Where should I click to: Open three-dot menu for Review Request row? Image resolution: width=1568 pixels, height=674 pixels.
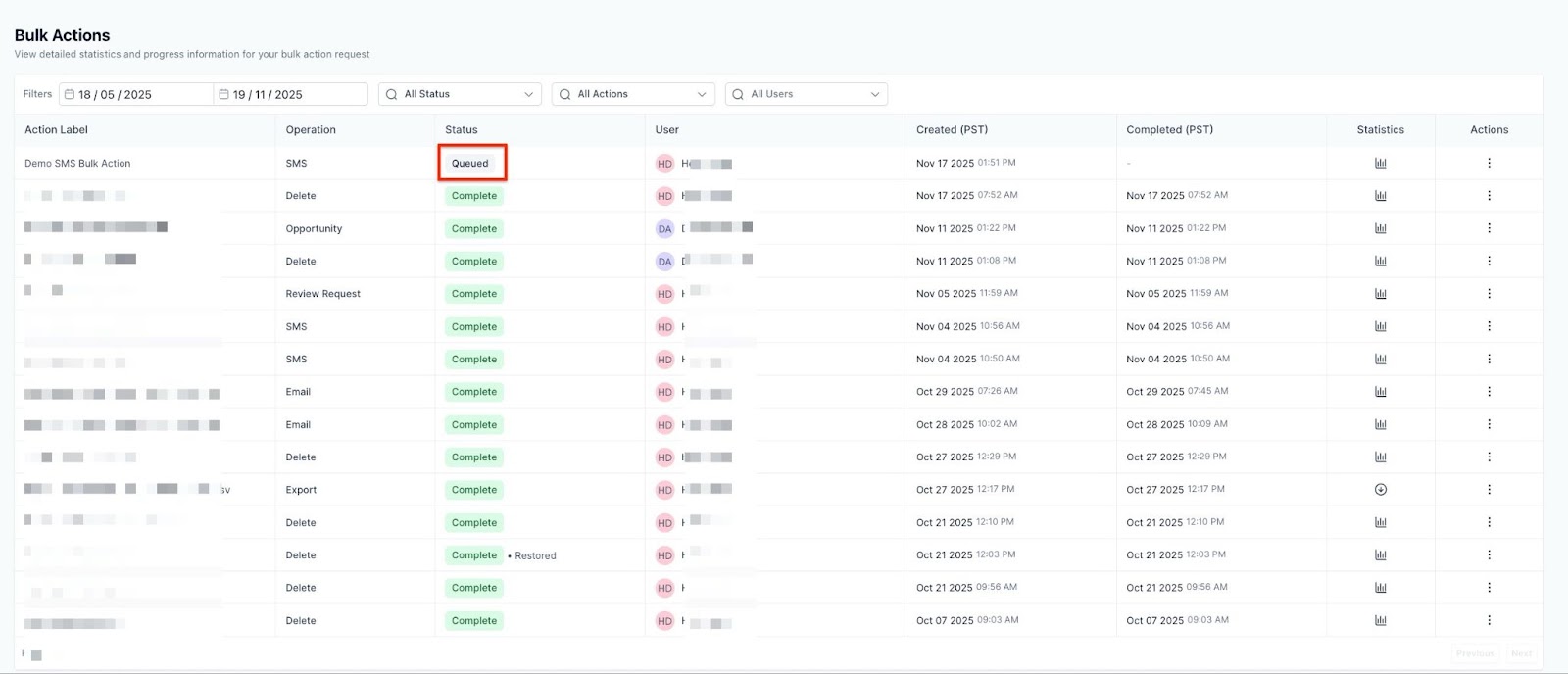[1489, 294]
